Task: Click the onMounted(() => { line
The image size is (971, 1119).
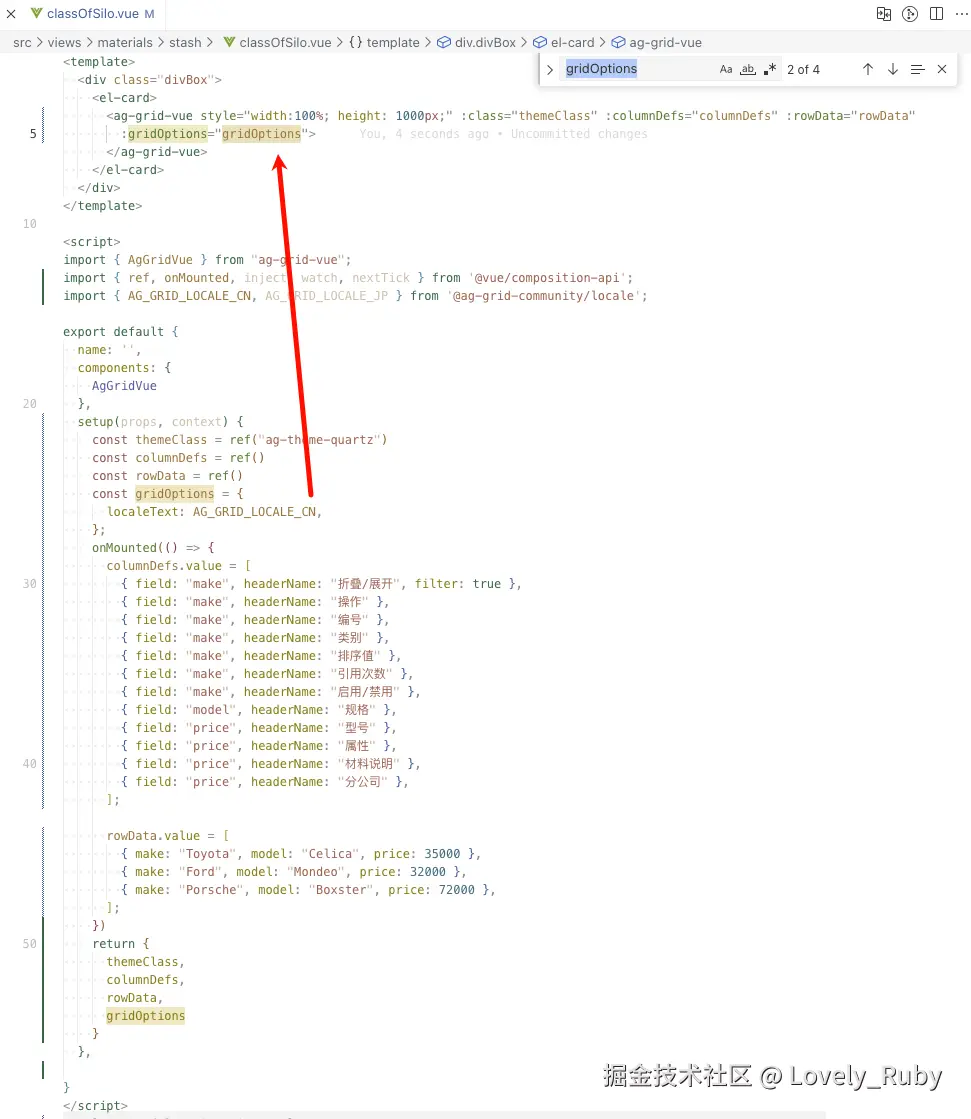Action: 153,547
